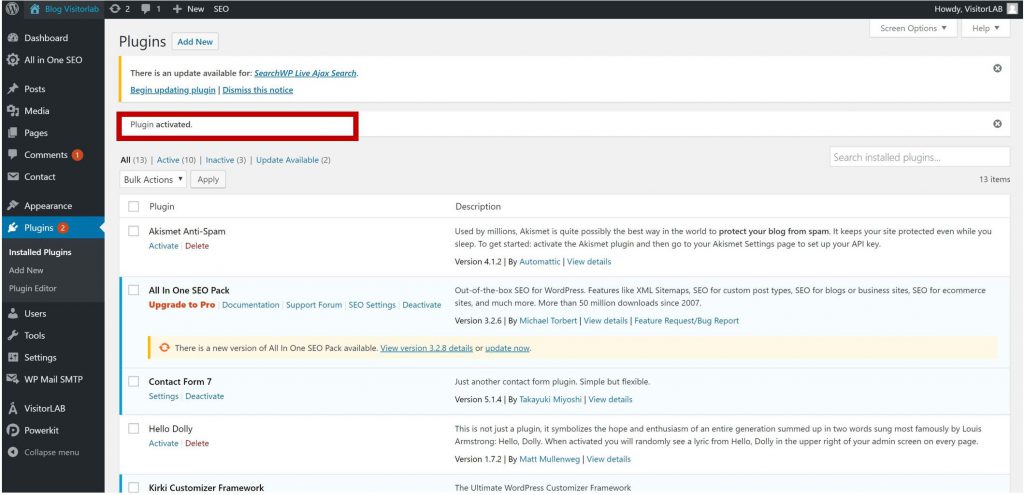Sort by the Plugin column header
Screen dimensions: 1024x495
pos(161,206)
